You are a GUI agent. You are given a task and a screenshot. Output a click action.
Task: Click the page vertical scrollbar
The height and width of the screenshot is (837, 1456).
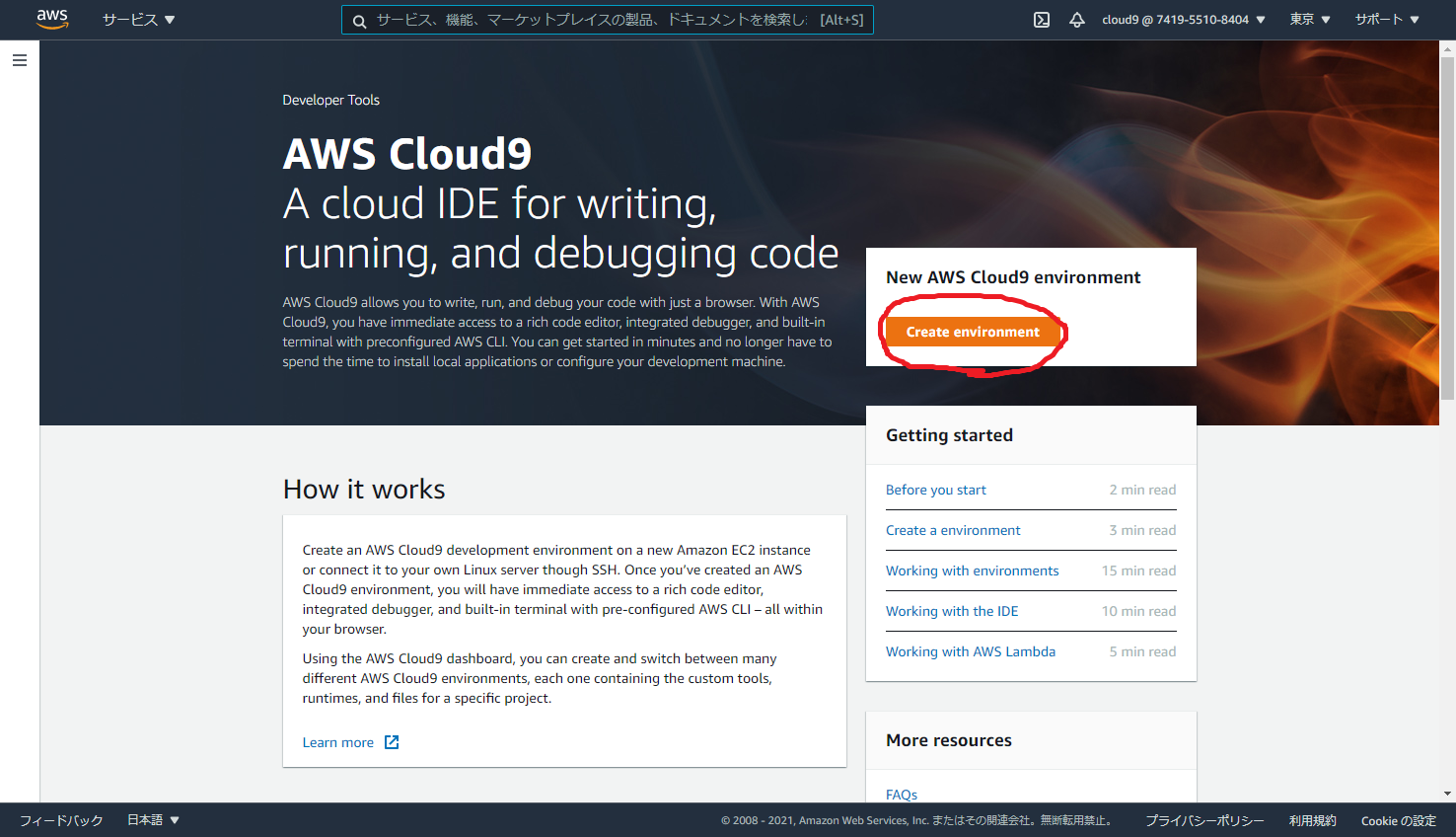[1447, 228]
